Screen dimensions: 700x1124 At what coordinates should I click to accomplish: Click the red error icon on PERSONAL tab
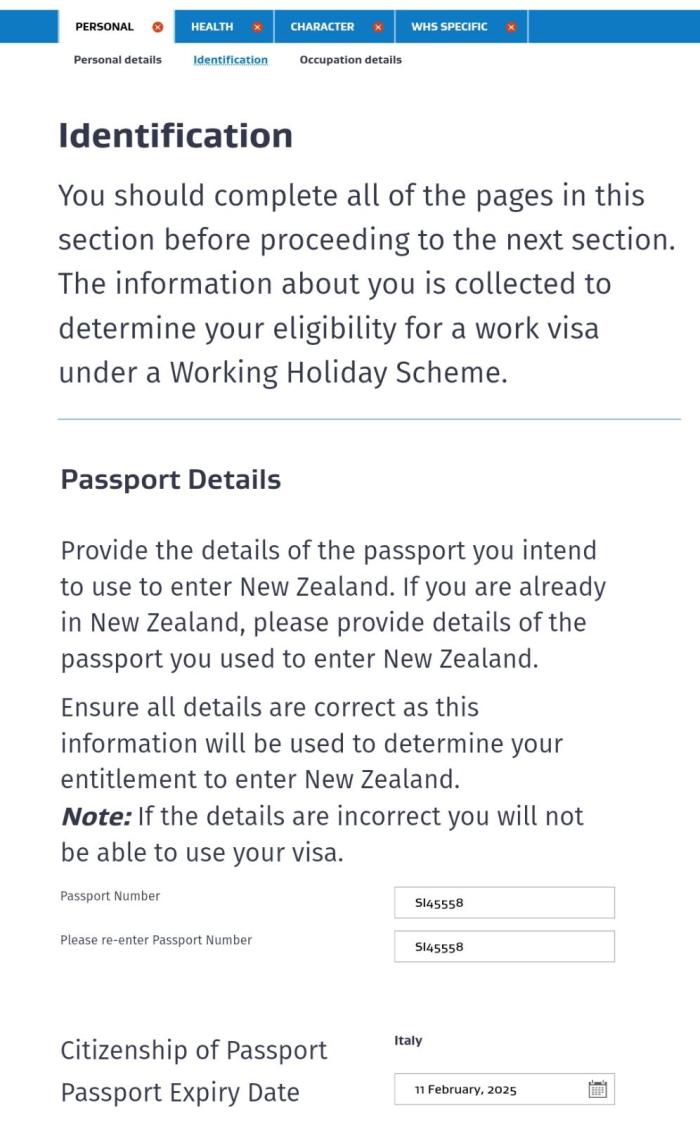coord(157,27)
